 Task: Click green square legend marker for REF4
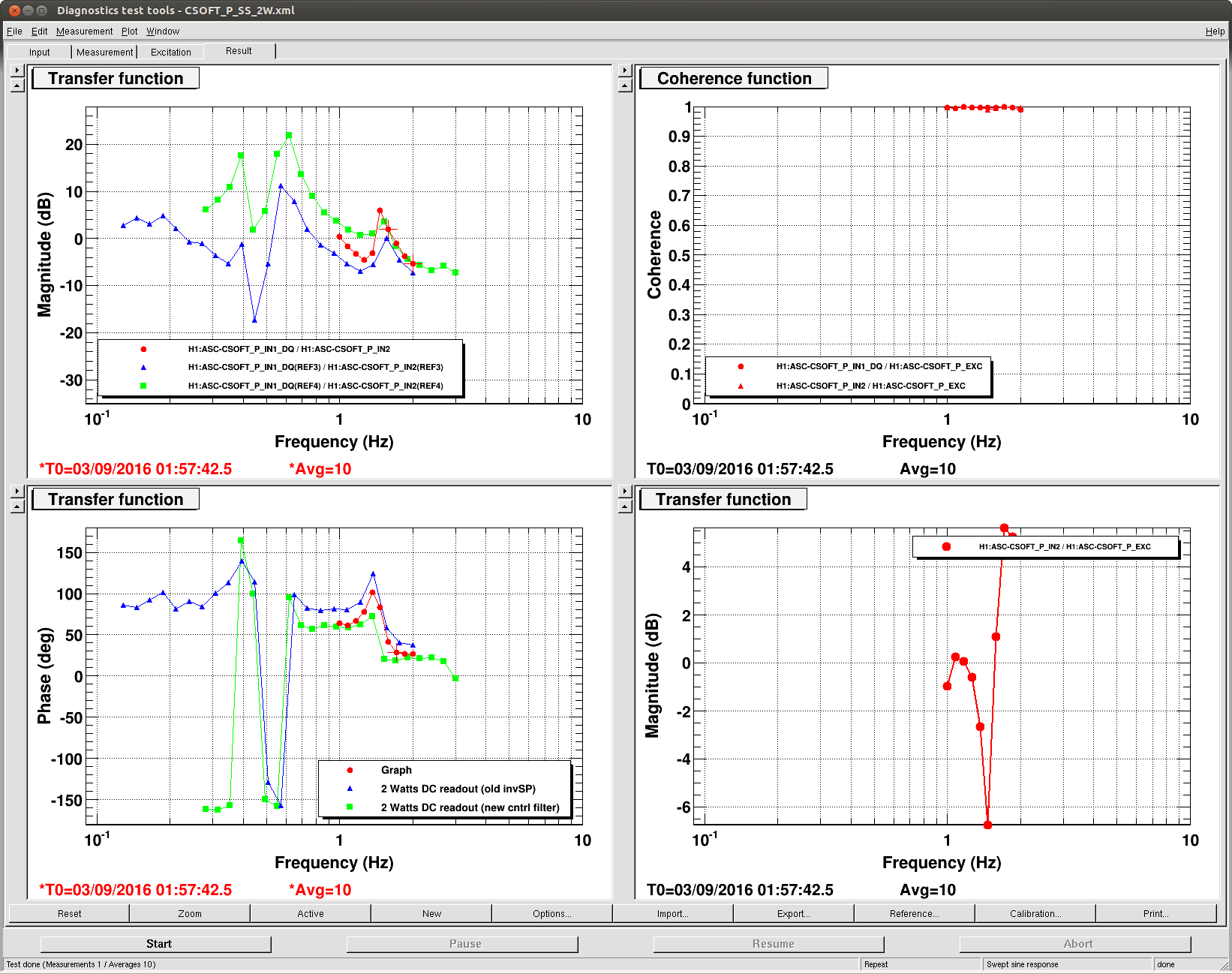point(143,386)
